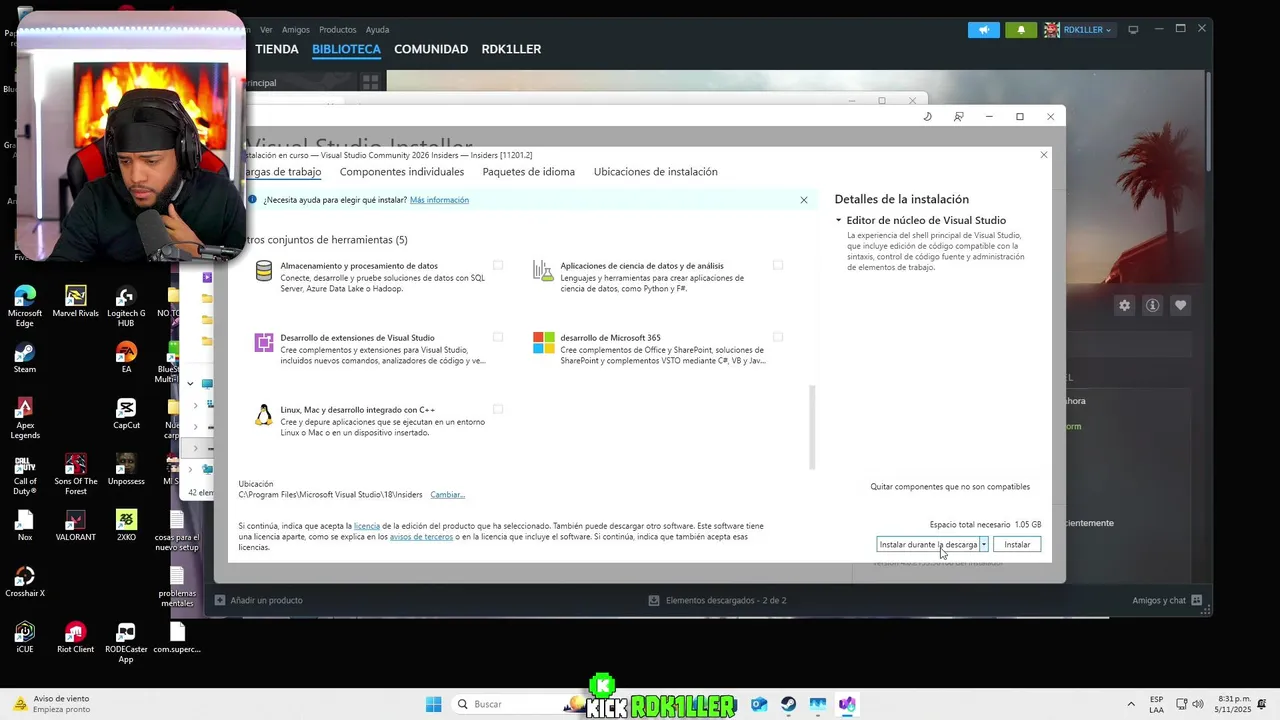
Task: Click the chart icon for ciencia de datos
Action: (543, 270)
